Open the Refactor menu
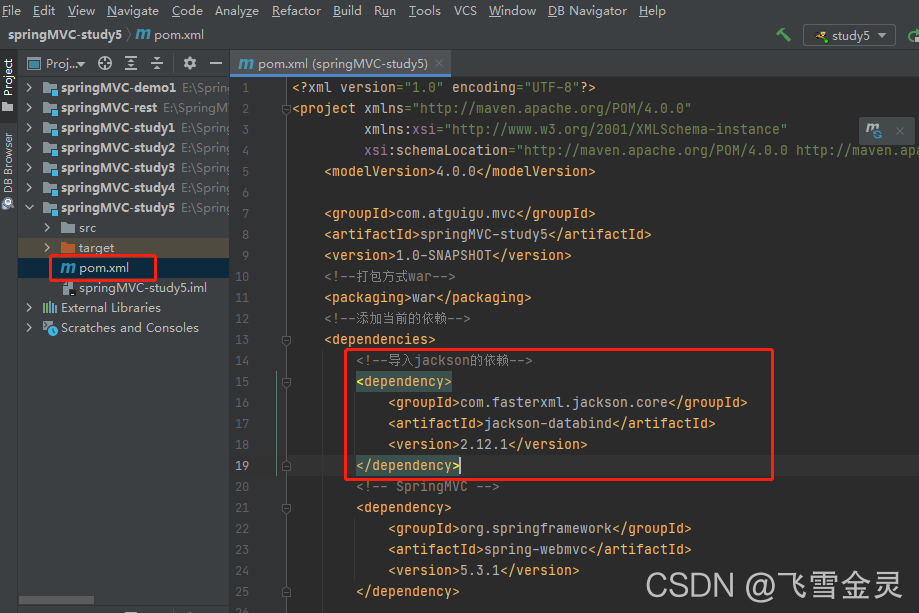919x613 pixels. (296, 11)
